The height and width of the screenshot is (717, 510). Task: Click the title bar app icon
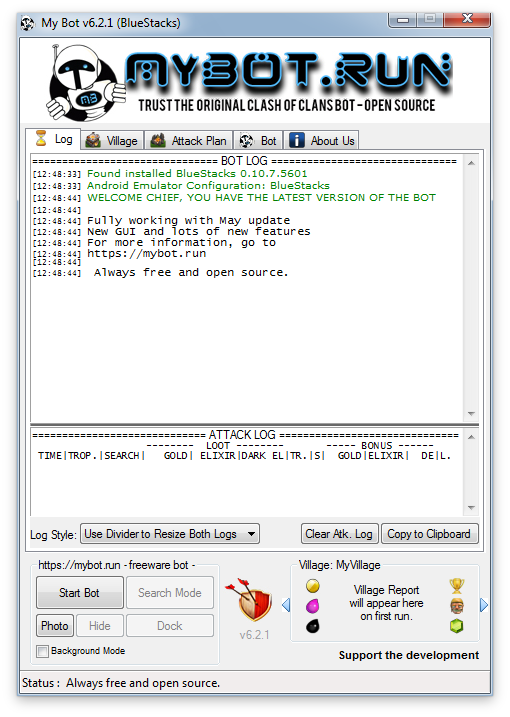click(27, 23)
